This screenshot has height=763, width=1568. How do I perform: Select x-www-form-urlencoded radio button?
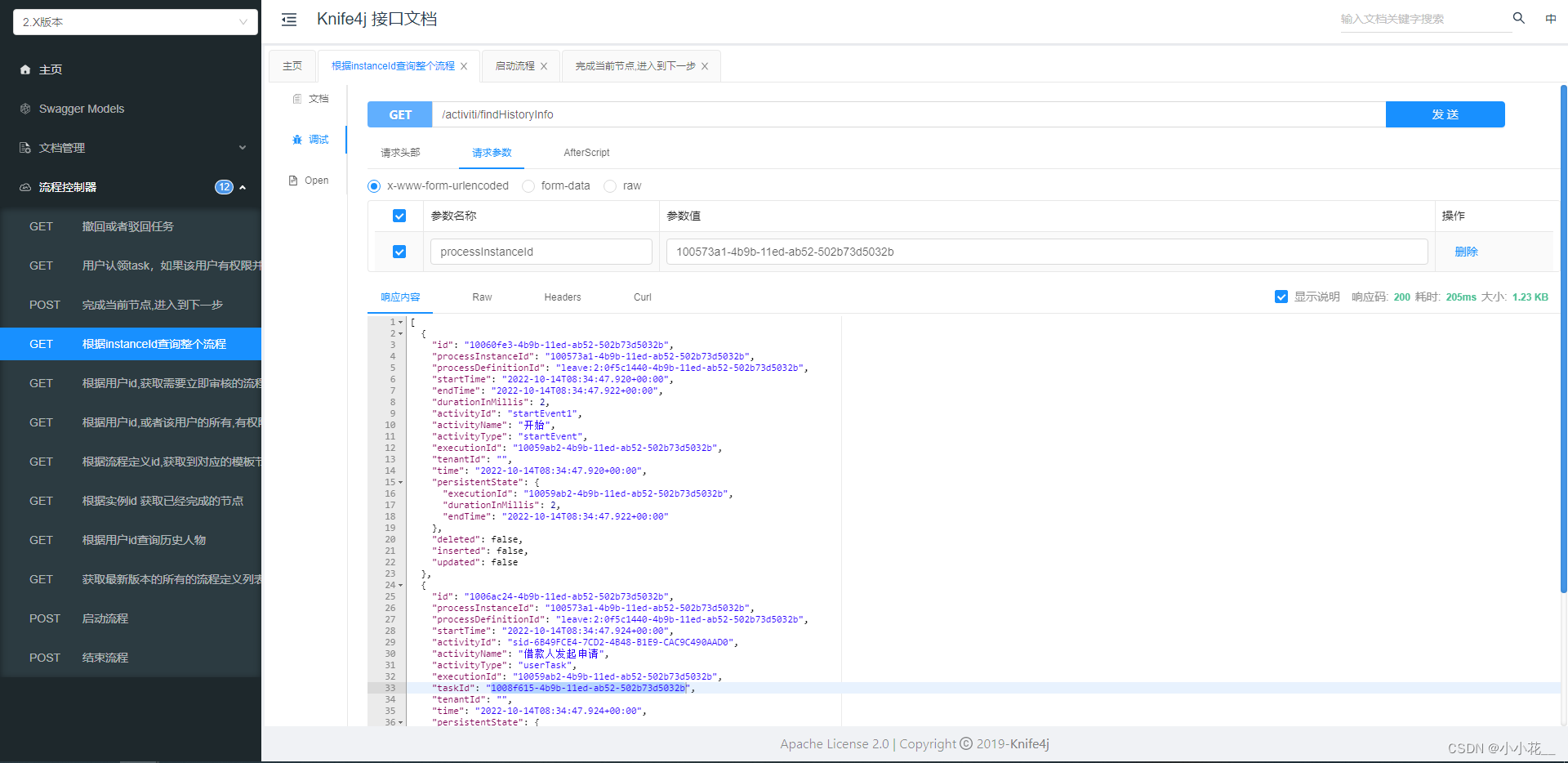(x=374, y=186)
